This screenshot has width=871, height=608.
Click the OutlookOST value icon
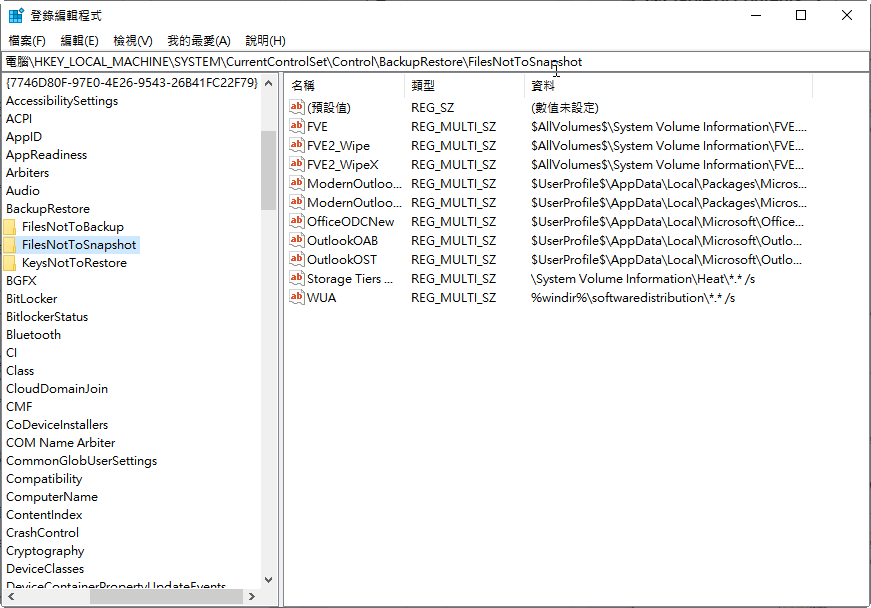coord(297,259)
